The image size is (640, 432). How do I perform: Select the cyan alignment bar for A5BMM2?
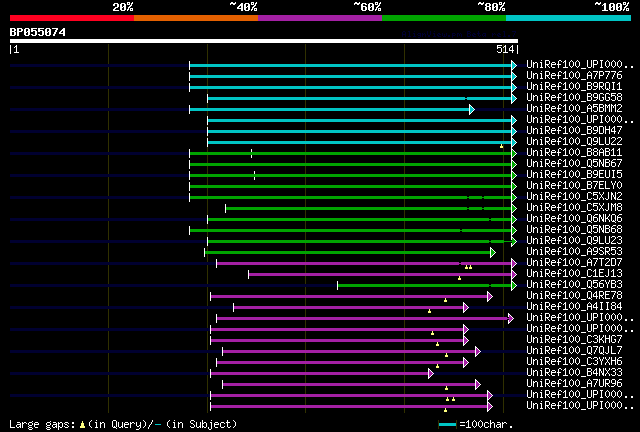[332, 109]
